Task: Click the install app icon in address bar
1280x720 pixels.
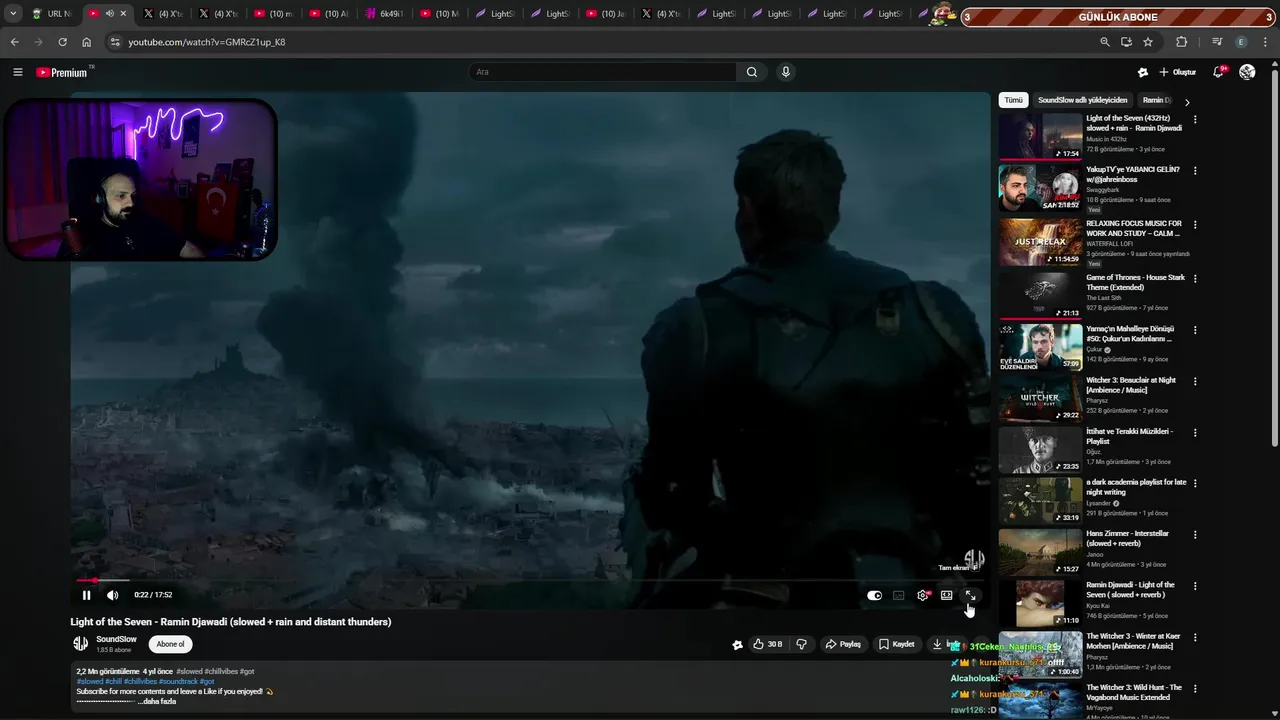Action: coord(1126,42)
